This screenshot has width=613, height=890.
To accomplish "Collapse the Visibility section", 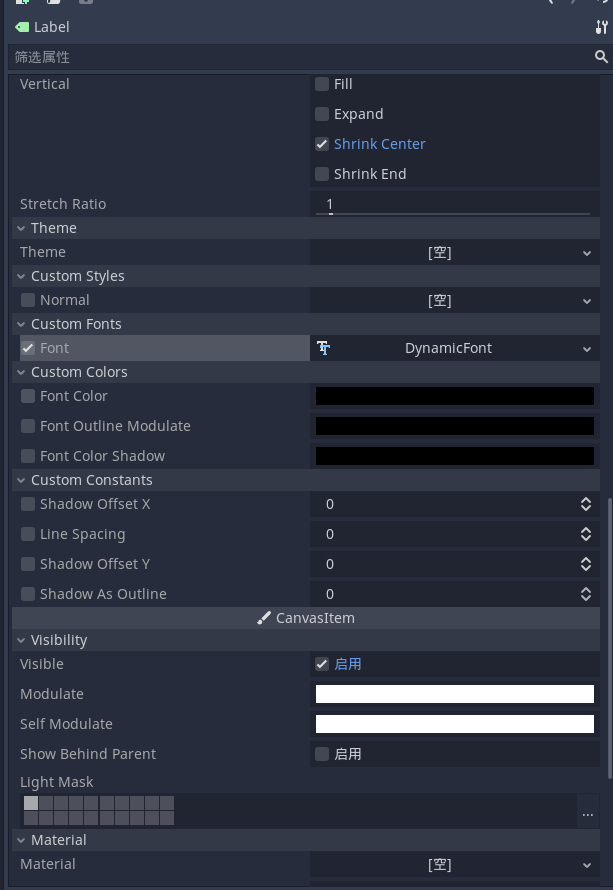I will 21,640.
